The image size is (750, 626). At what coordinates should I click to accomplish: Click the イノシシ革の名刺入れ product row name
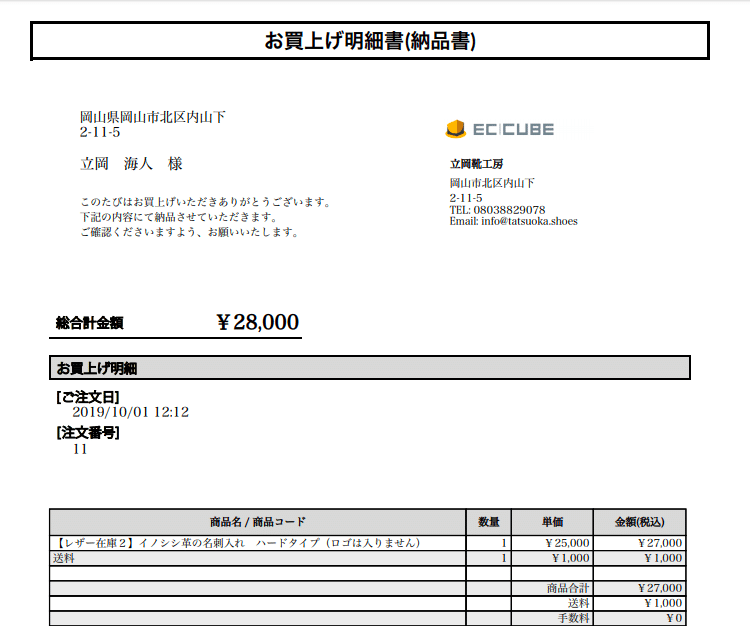coord(237,543)
